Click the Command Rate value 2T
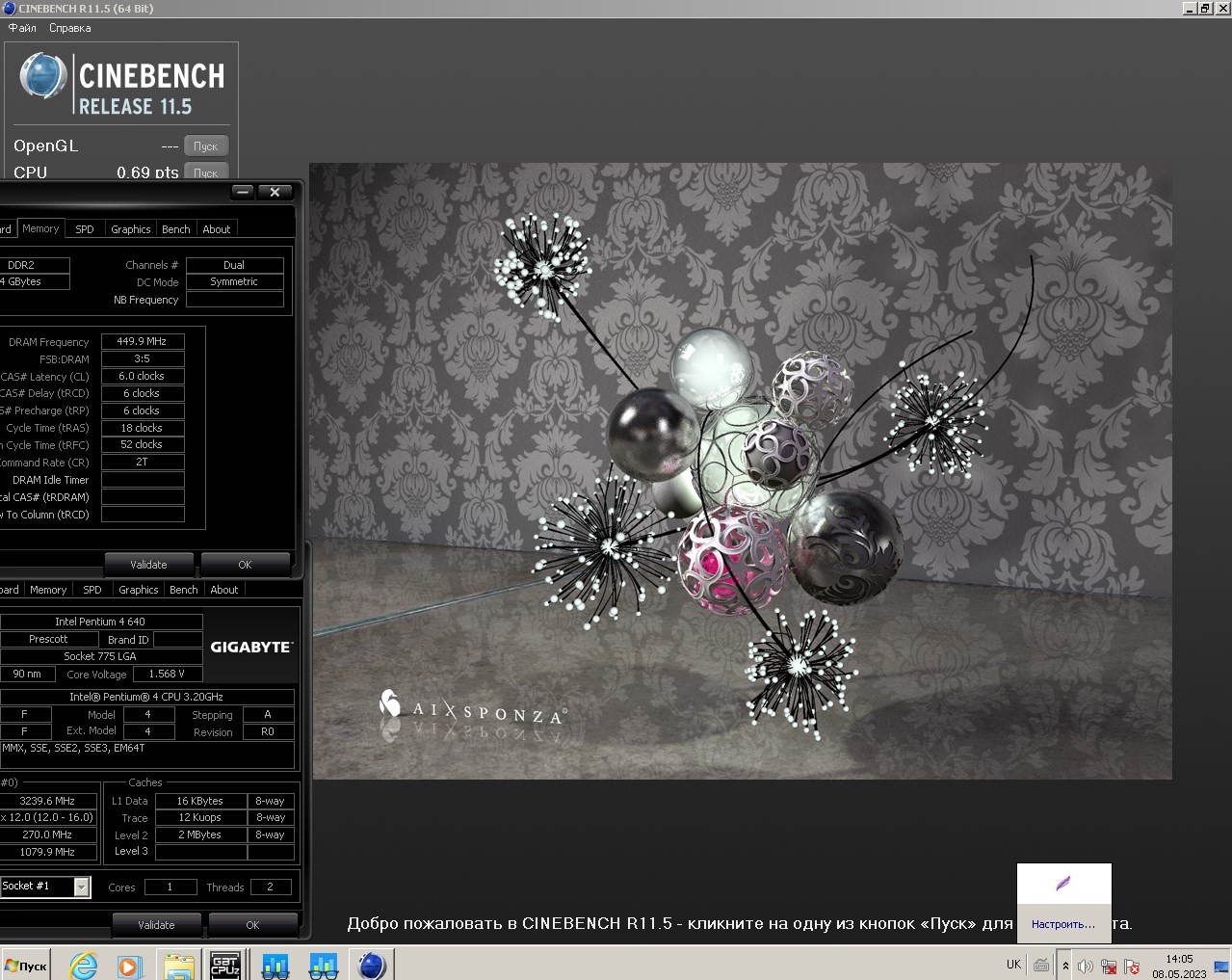The height and width of the screenshot is (980, 1232). (143, 463)
